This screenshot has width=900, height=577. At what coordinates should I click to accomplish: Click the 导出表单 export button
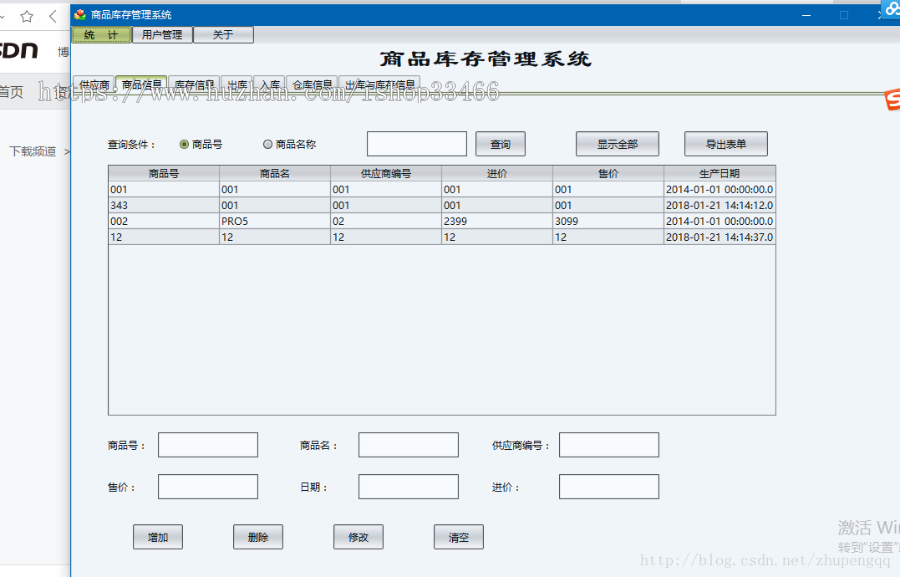[x=725, y=143]
